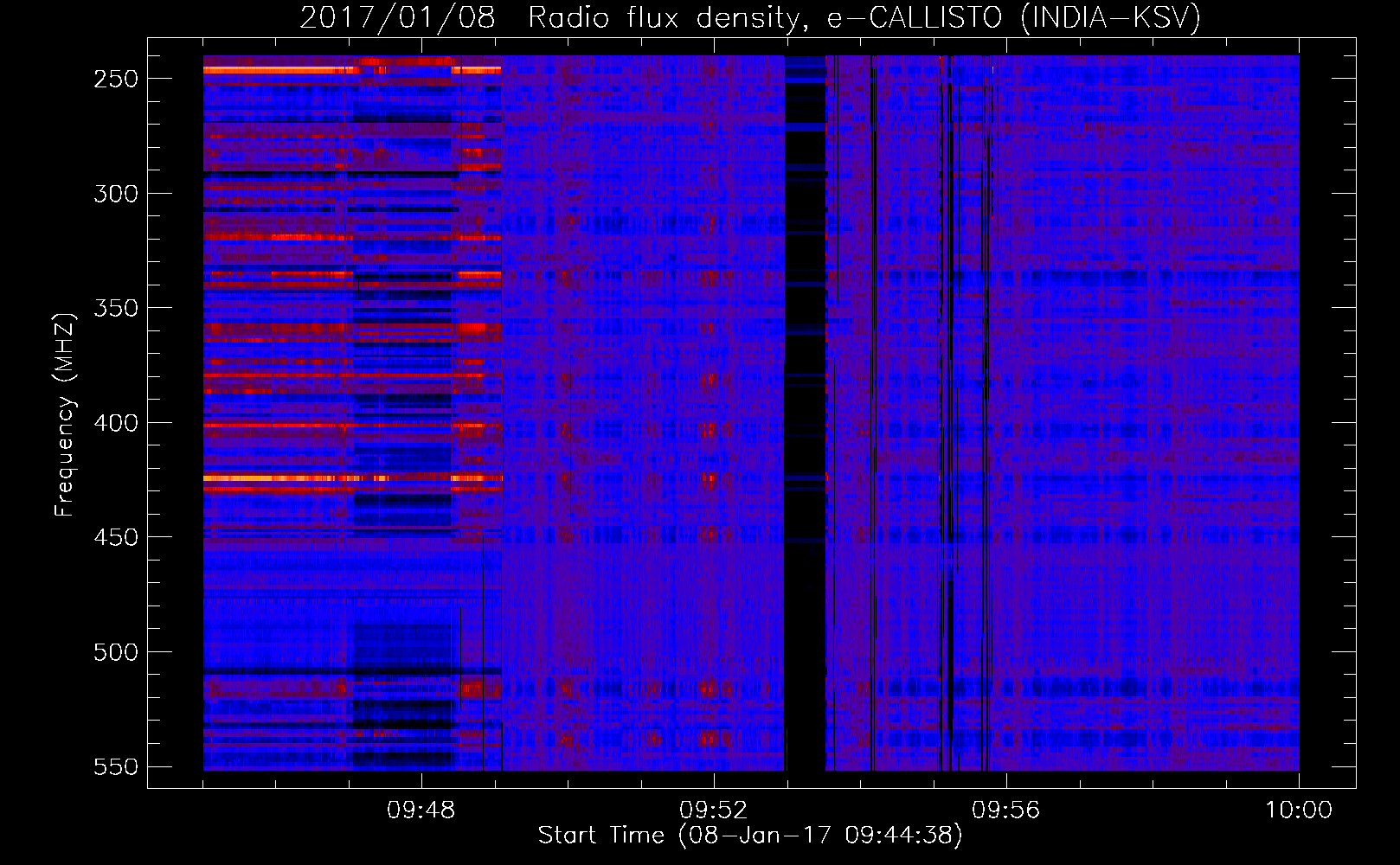Viewport: 1400px width, 865px height.
Task: Click the 'Frequency (MHZ)' axis label
Action: (x=65, y=414)
